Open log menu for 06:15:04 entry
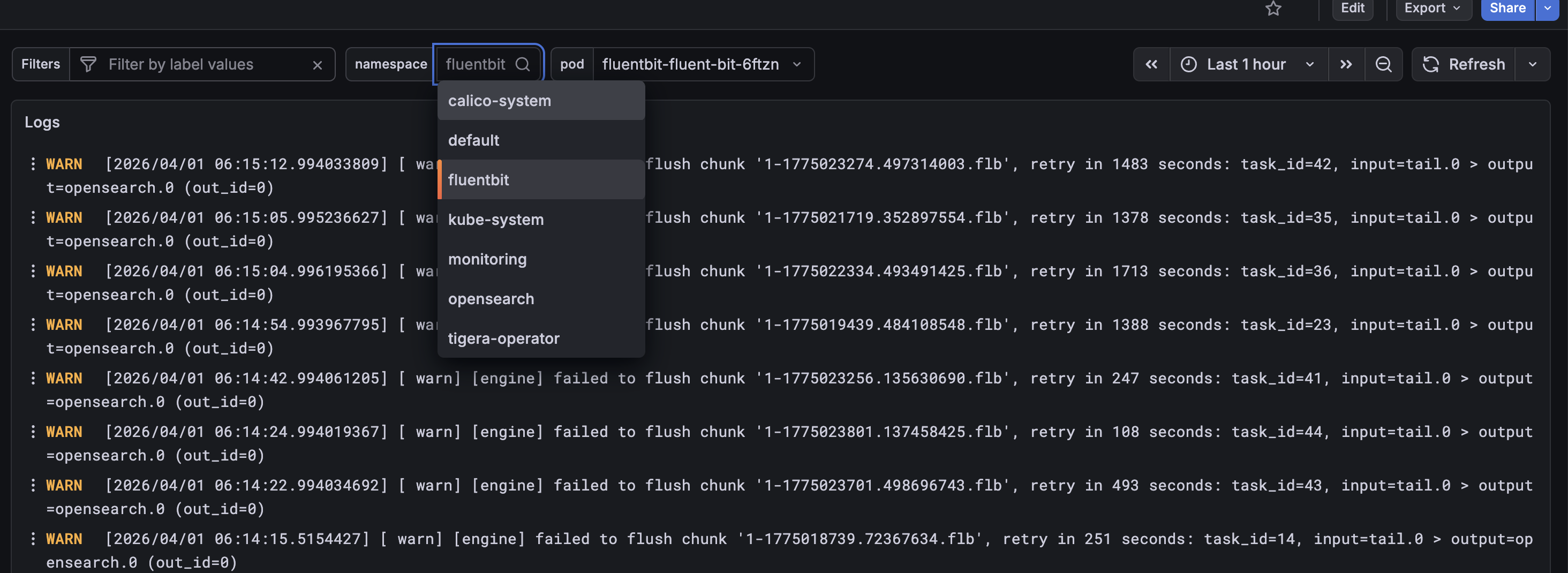The height and width of the screenshot is (573, 1568). 33,271
